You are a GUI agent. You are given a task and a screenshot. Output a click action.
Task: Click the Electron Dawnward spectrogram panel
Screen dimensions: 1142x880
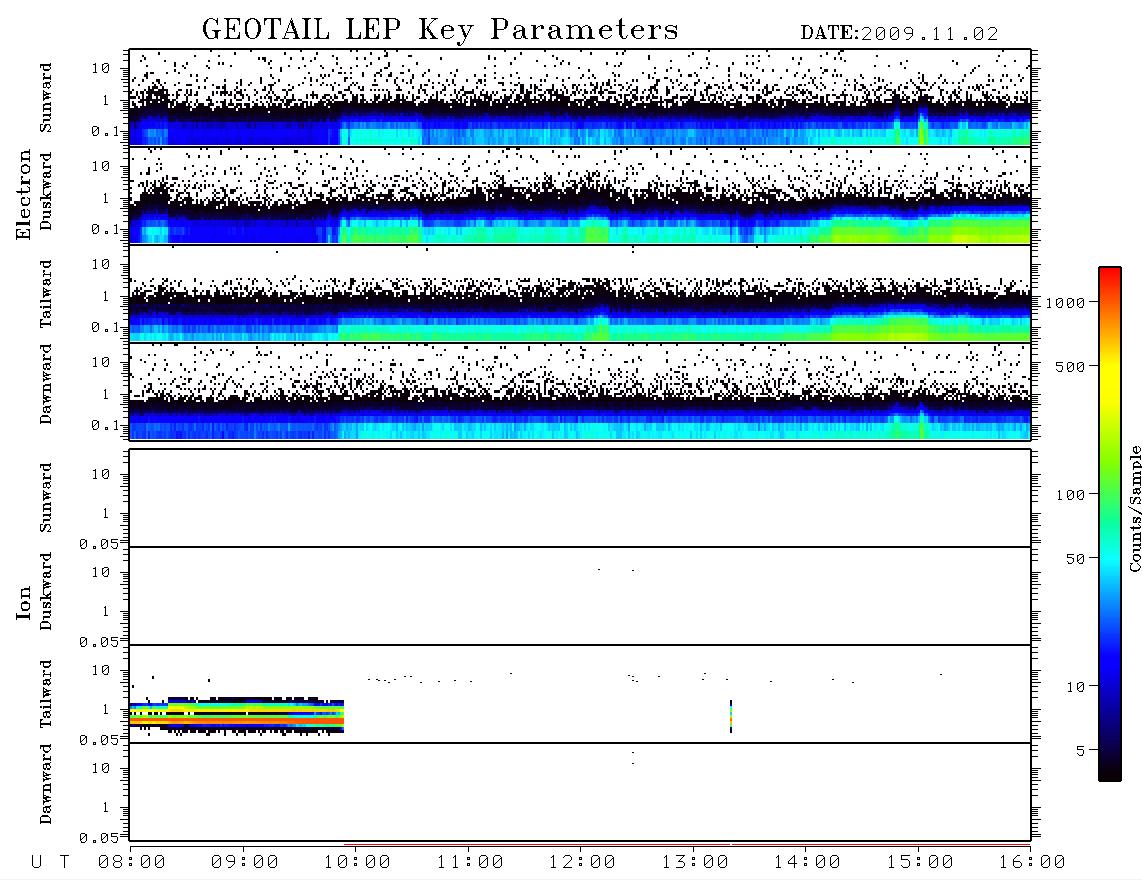(580, 392)
